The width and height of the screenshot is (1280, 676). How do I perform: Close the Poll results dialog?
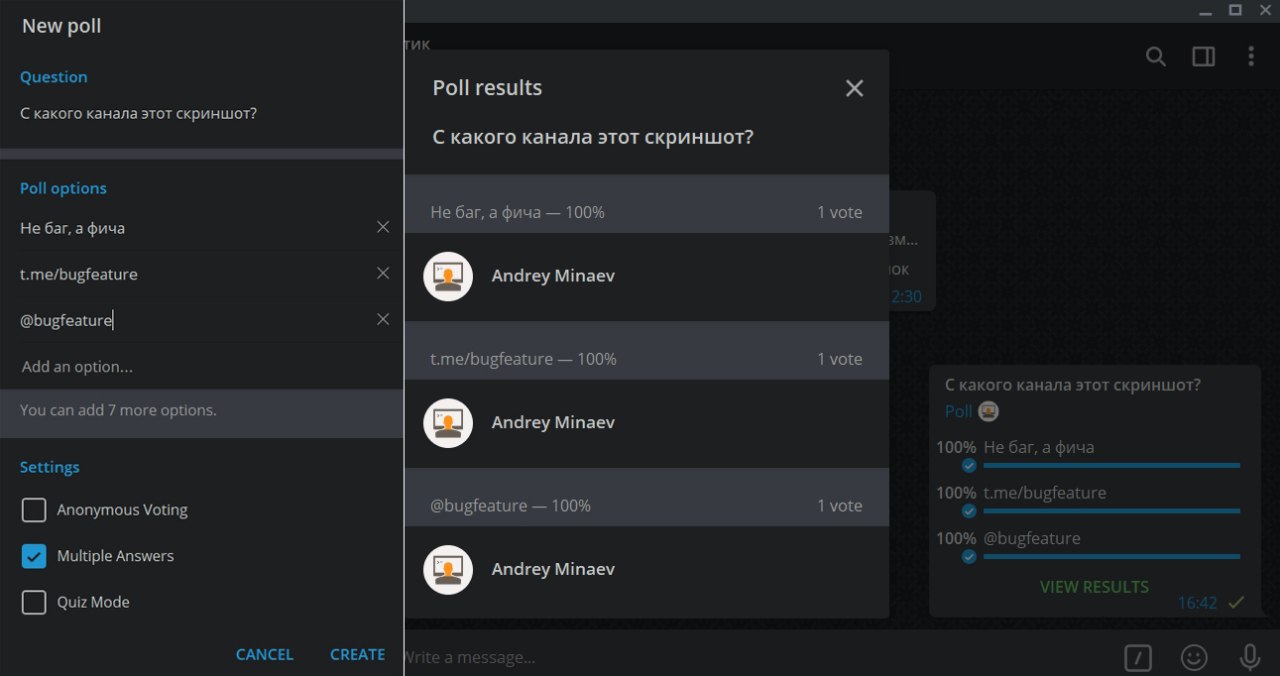pyautogui.click(x=854, y=88)
